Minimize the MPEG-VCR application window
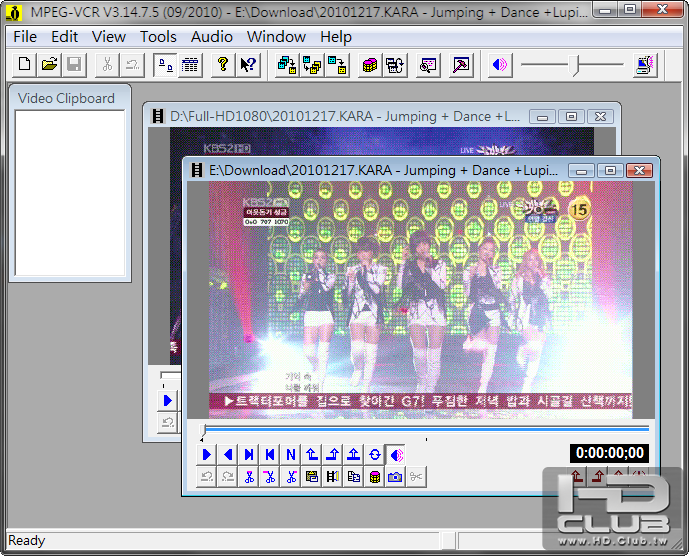Viewport: 689px width, 556px height. click(x=605, y=10)
